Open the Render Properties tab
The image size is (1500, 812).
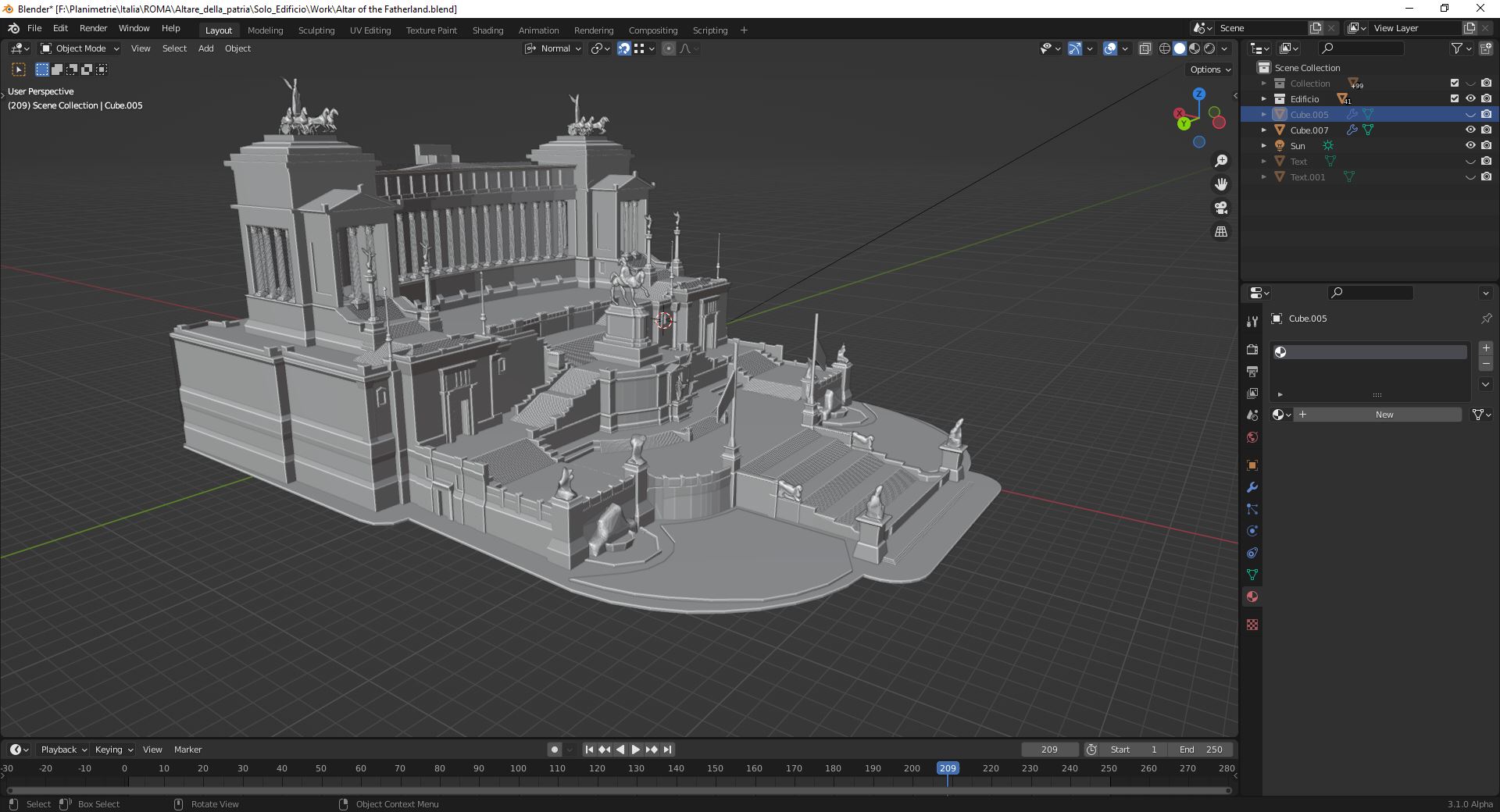(x=1252, y=349)
